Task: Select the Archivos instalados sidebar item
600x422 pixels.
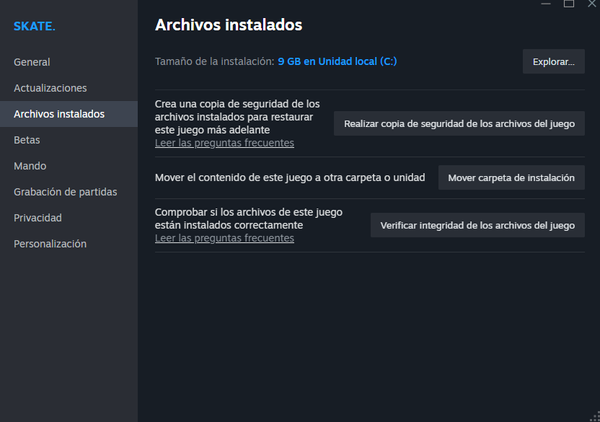Action: 59,114
